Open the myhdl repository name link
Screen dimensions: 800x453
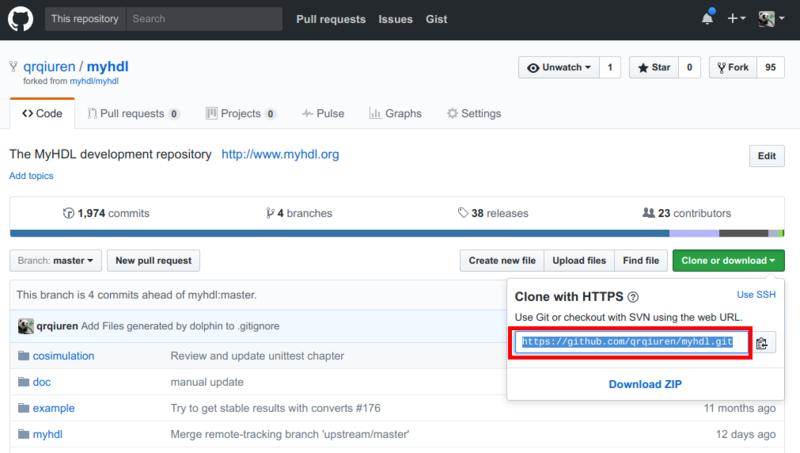pyautogui.click(x=107, y=66)
